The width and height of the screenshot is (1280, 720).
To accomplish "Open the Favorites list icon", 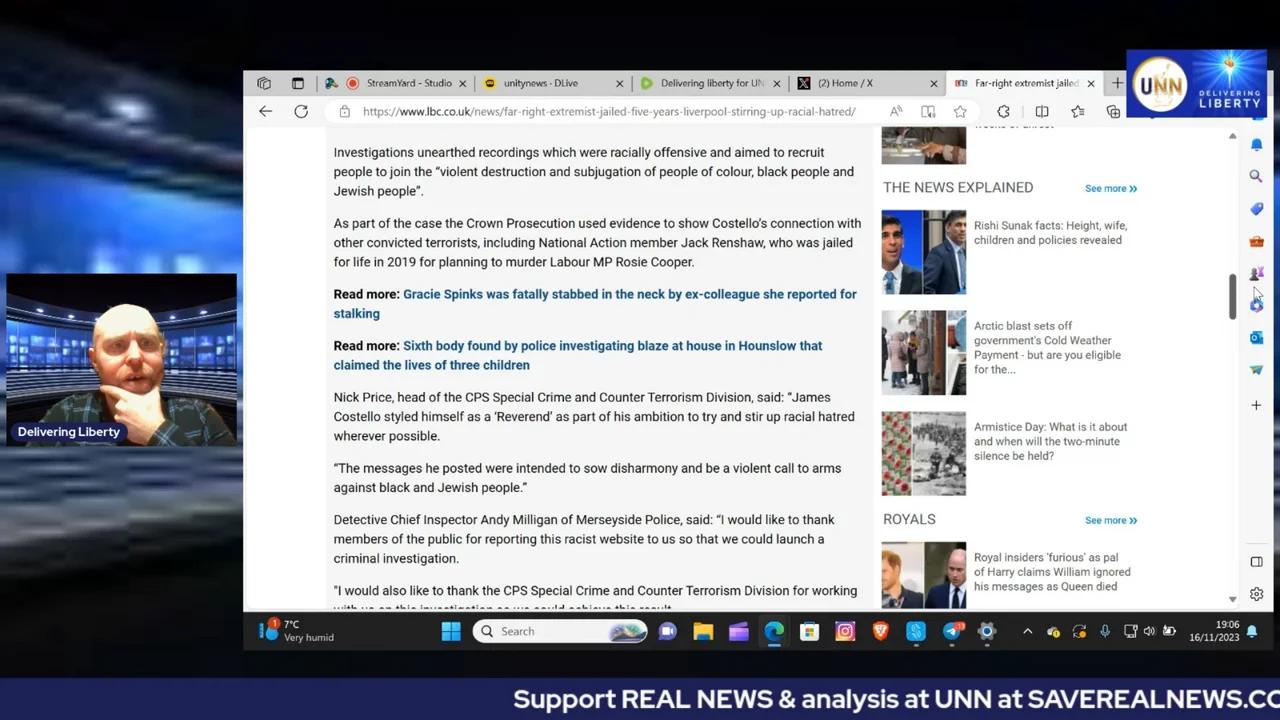I will coord(1077,111).
